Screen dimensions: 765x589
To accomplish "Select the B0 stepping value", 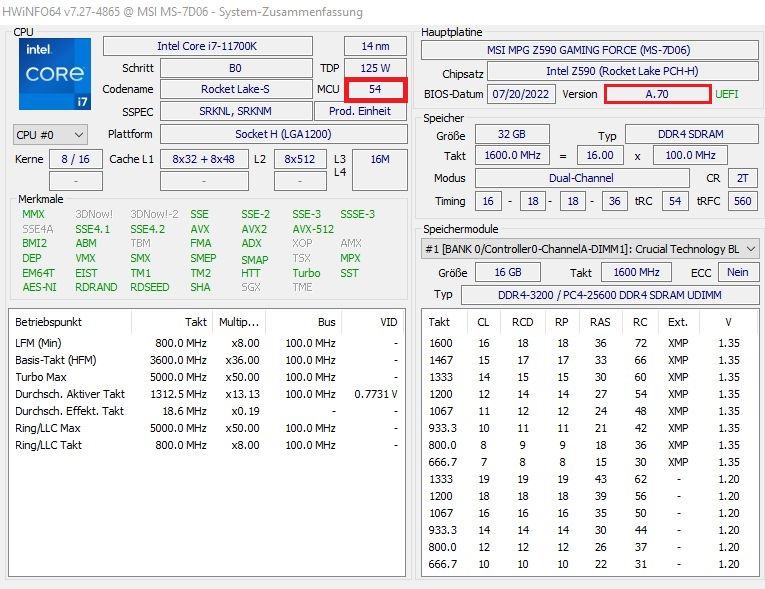I will pos(236,68).
